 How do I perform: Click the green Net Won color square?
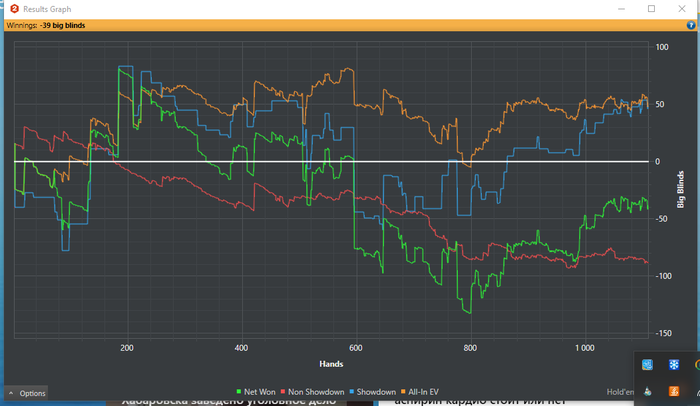coord(239,392)
